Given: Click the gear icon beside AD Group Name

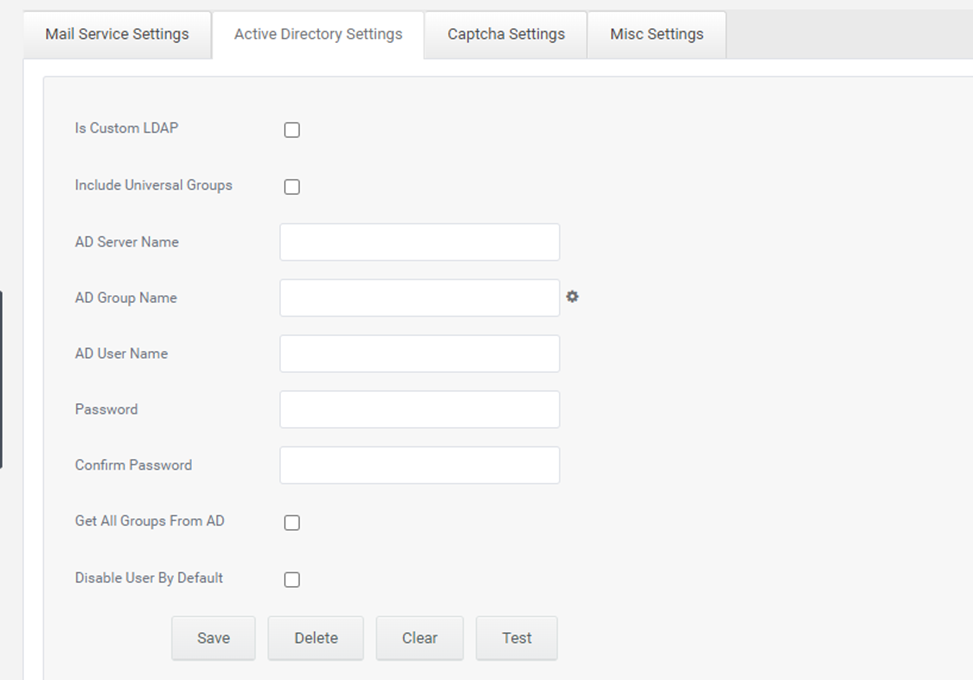Looking at the screenshot, I should (x=572, y=297).
